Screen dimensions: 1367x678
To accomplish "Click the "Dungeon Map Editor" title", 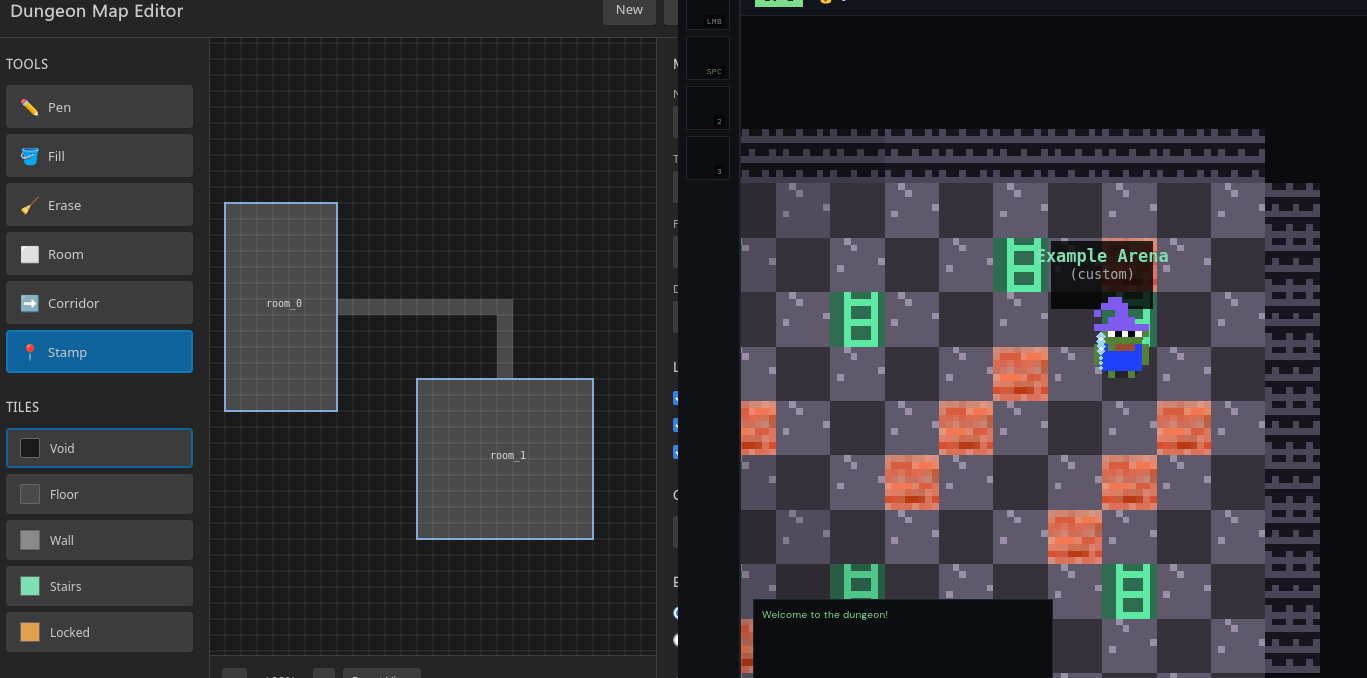I will point(97,11).
